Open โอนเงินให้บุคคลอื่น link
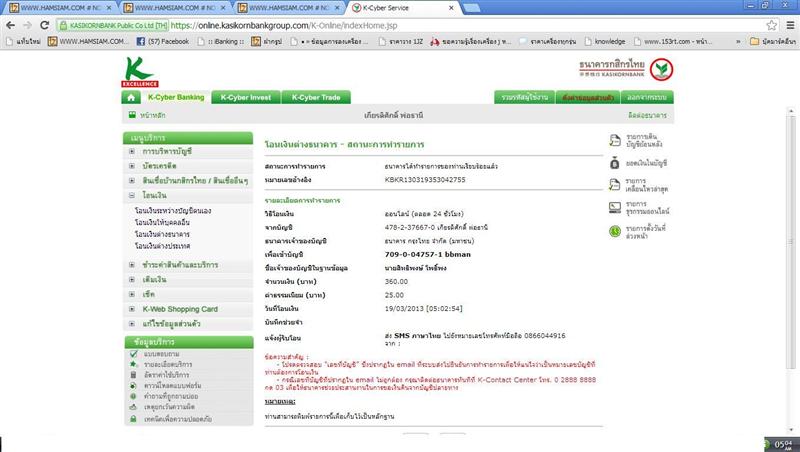 coord(162,222)
